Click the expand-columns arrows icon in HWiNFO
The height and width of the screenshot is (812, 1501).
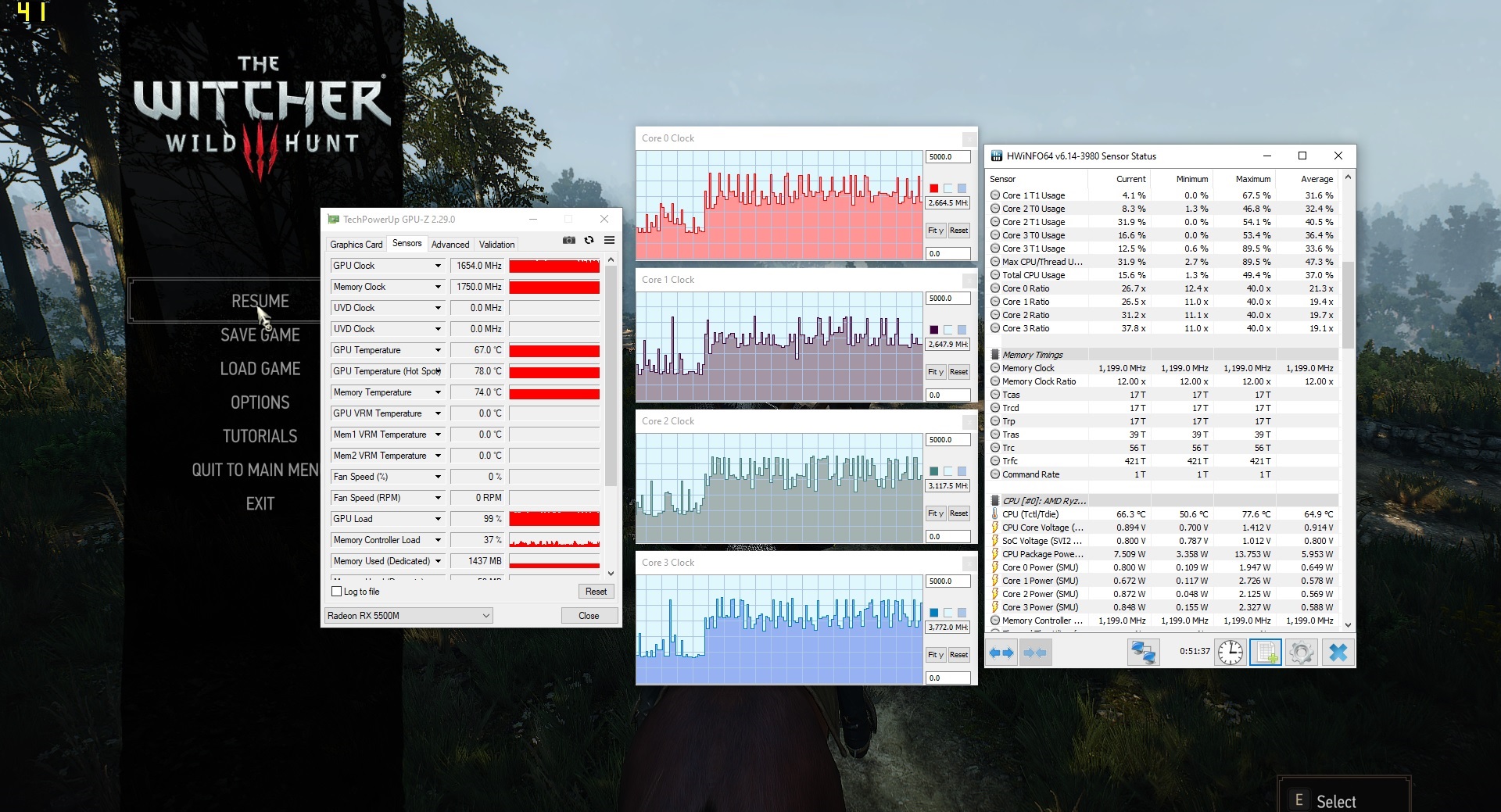(x=1001, y=653)
